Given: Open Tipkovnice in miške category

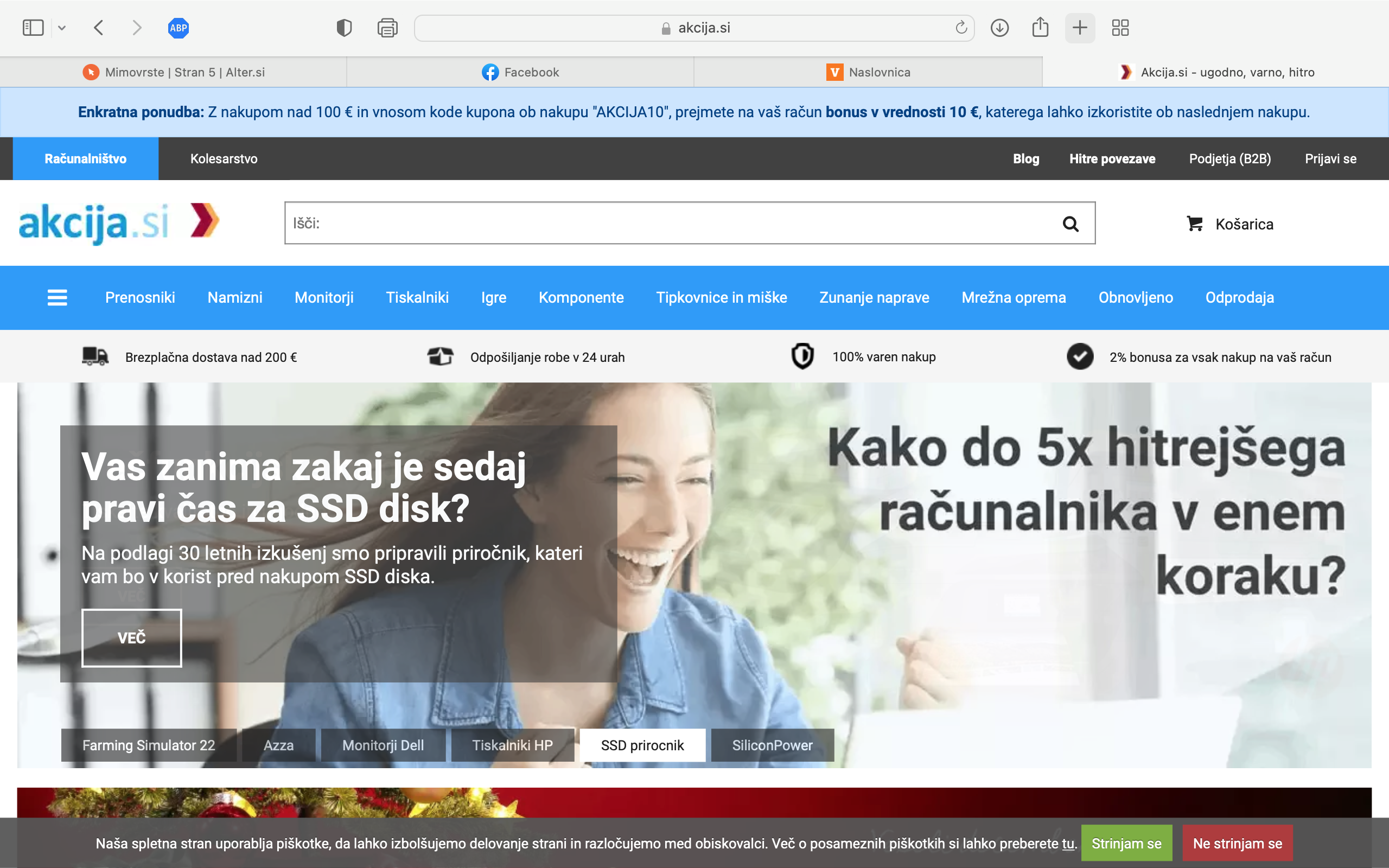Looking at the screenshot, I should (x=722, y=297).
